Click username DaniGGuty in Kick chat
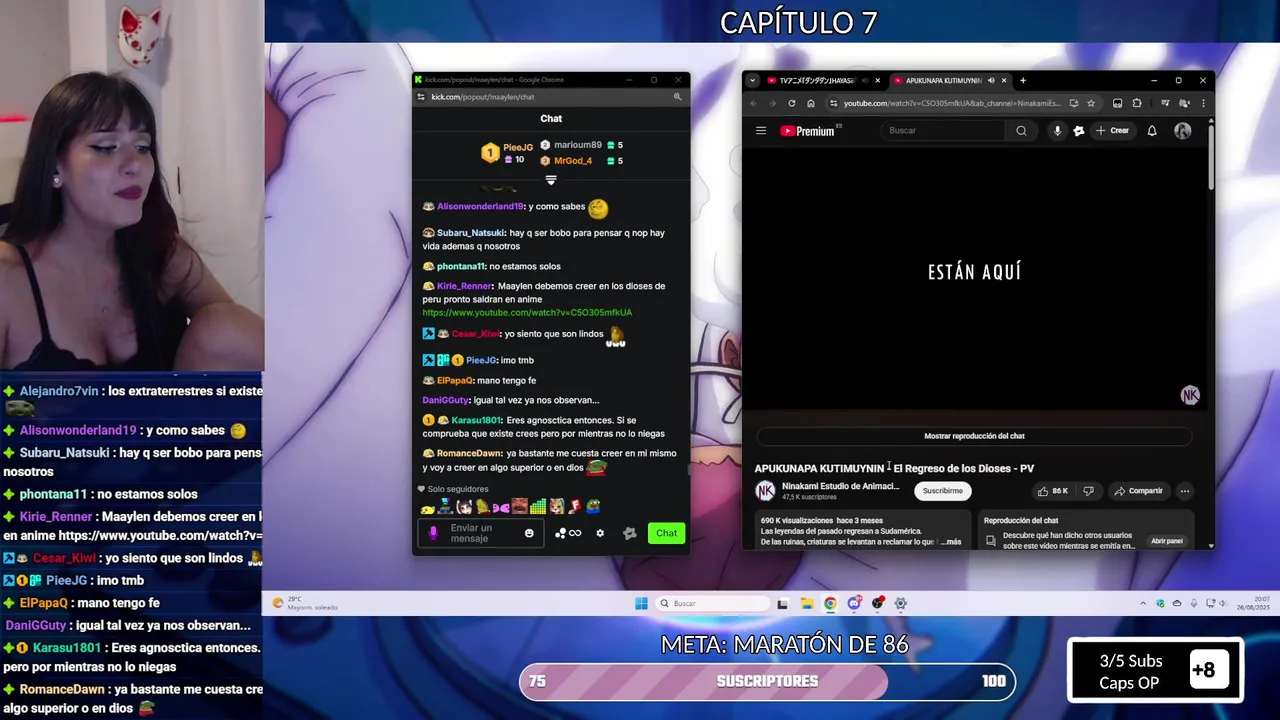Screen dimensions: 1280x720 click(x=445, y=400)
